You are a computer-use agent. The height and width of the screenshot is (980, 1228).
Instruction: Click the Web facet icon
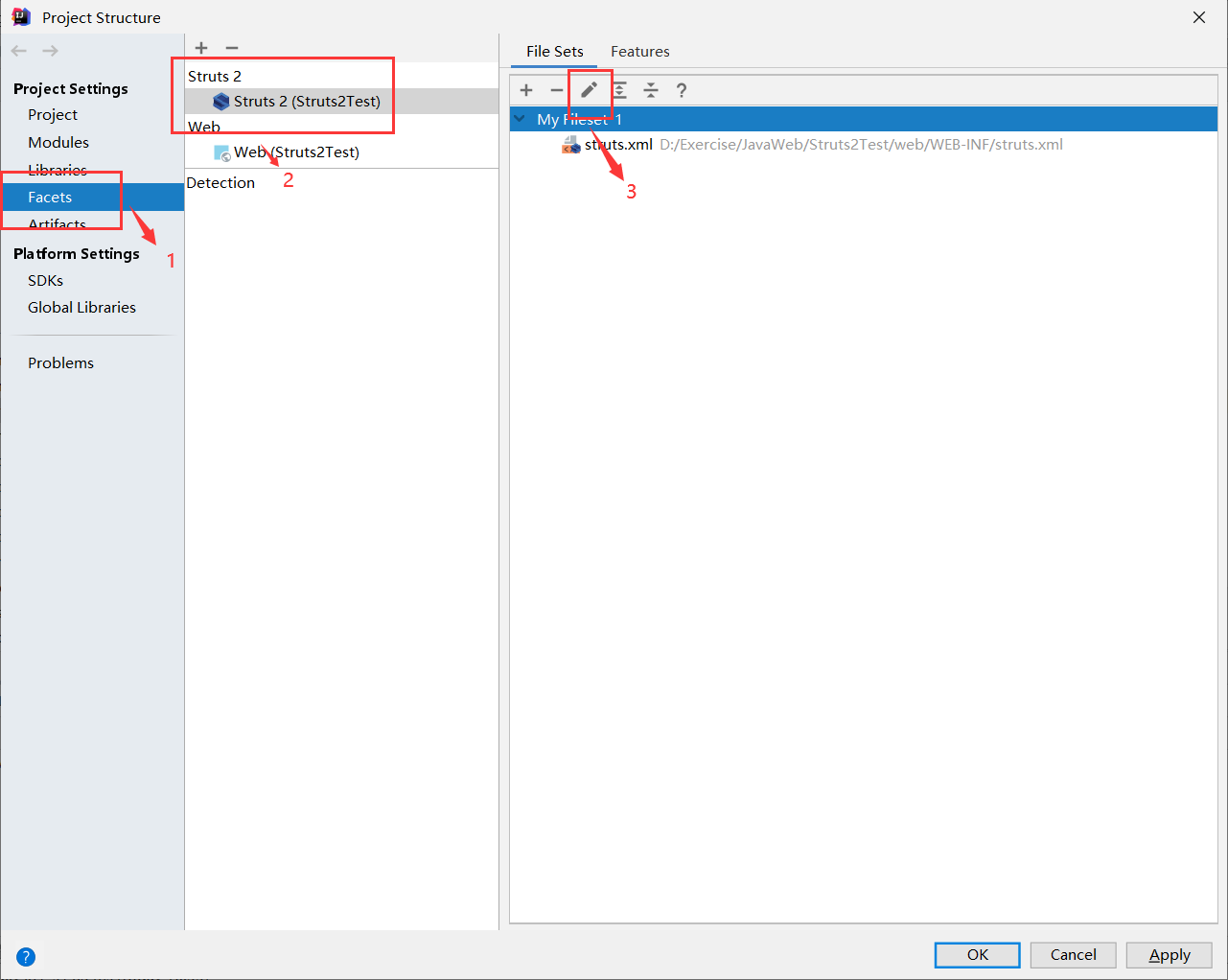pyautogui.click(x=222, y=153)
